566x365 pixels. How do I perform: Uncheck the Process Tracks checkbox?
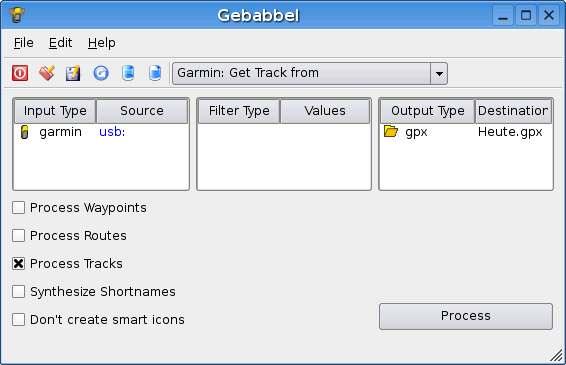point(18,264)
